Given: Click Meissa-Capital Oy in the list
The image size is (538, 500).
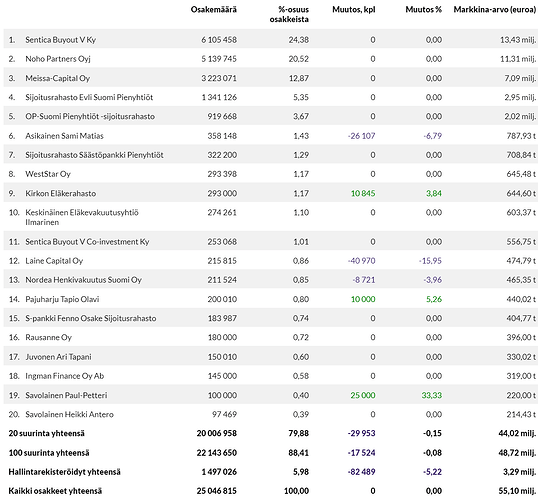Looking at the screenshot, I should [x=58, y=78].
